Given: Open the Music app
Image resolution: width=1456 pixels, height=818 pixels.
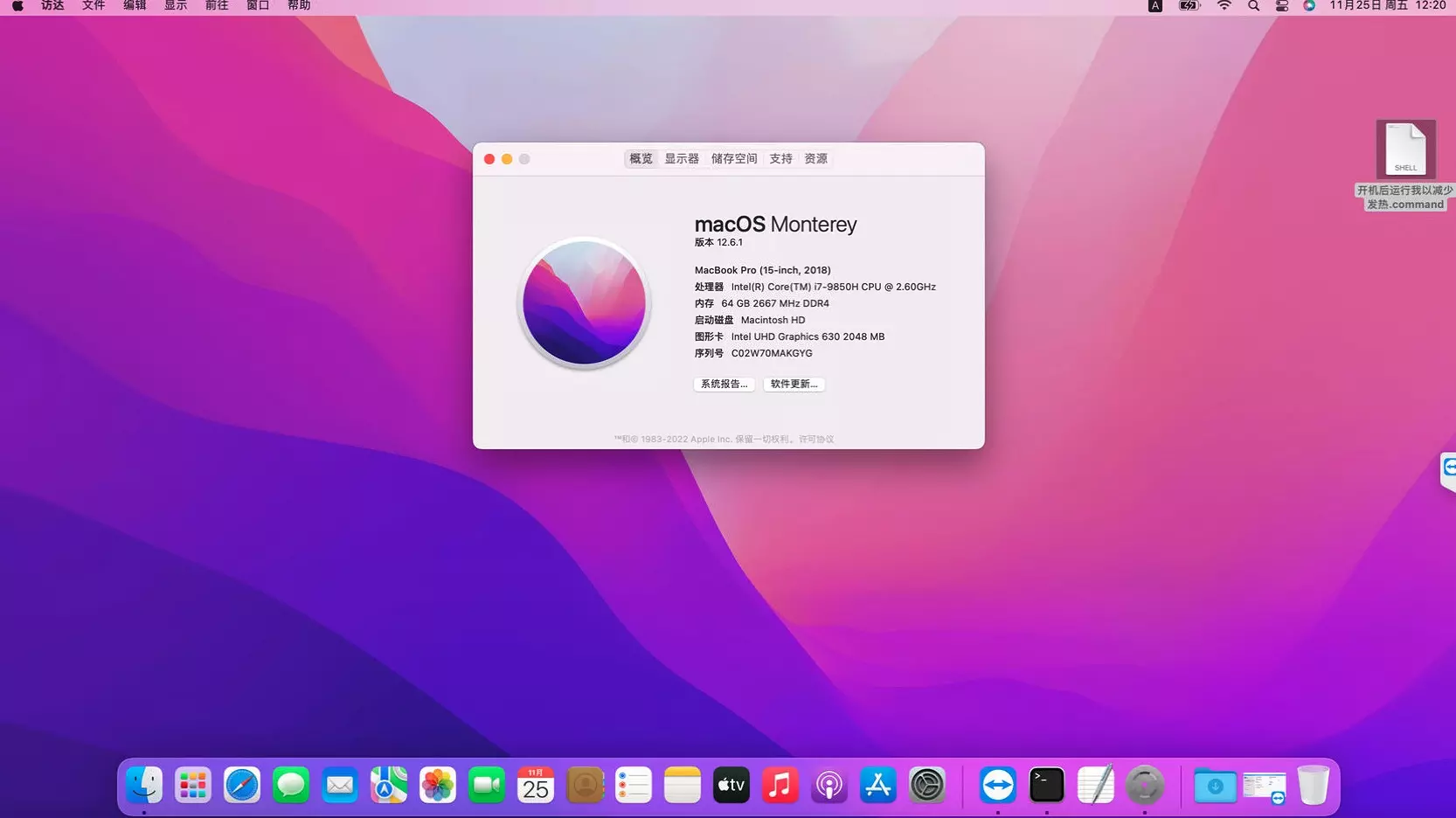Looking at the screenshot, I should click(x=780, y=785).
